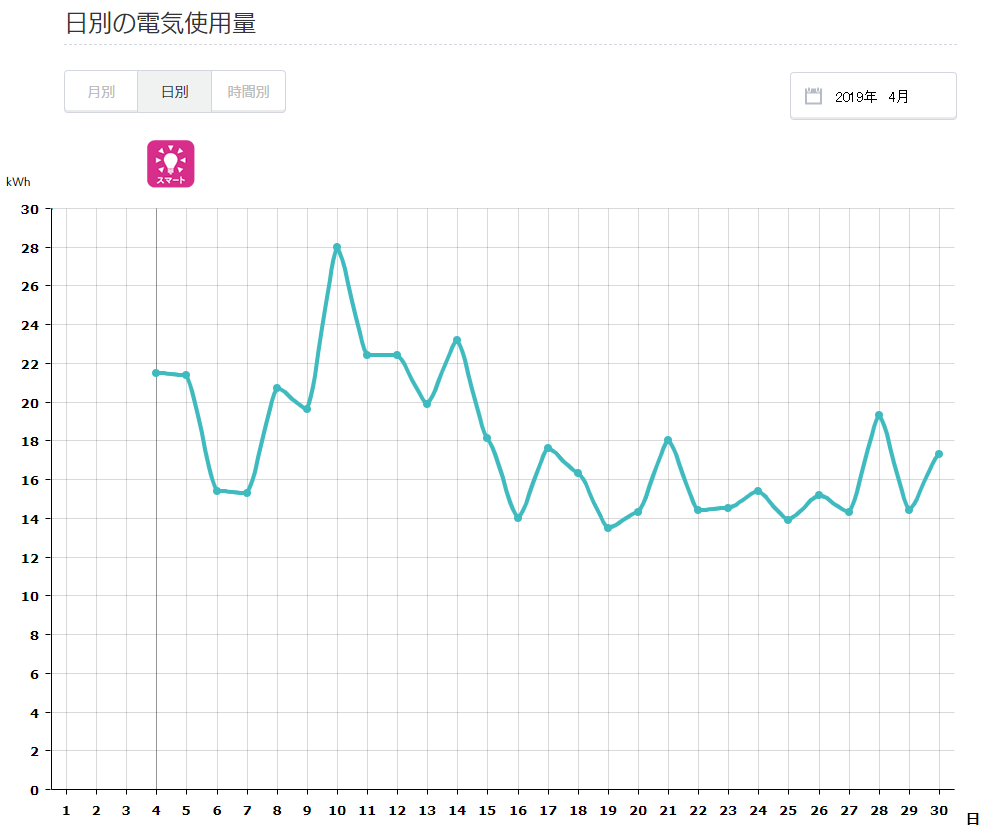Select the data point for day 14
The image size is (996, 835).
pos(457,340)
